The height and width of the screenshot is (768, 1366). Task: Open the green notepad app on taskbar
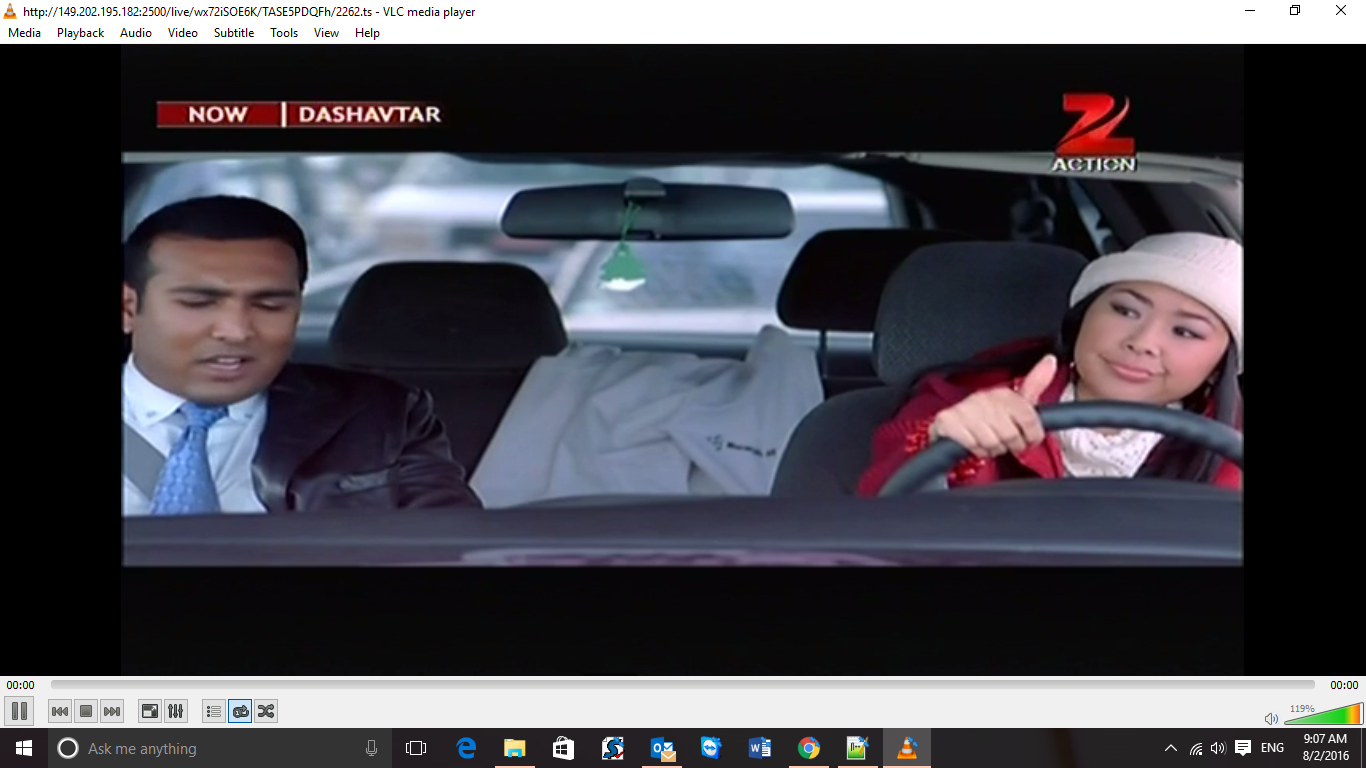coord(858,748)
